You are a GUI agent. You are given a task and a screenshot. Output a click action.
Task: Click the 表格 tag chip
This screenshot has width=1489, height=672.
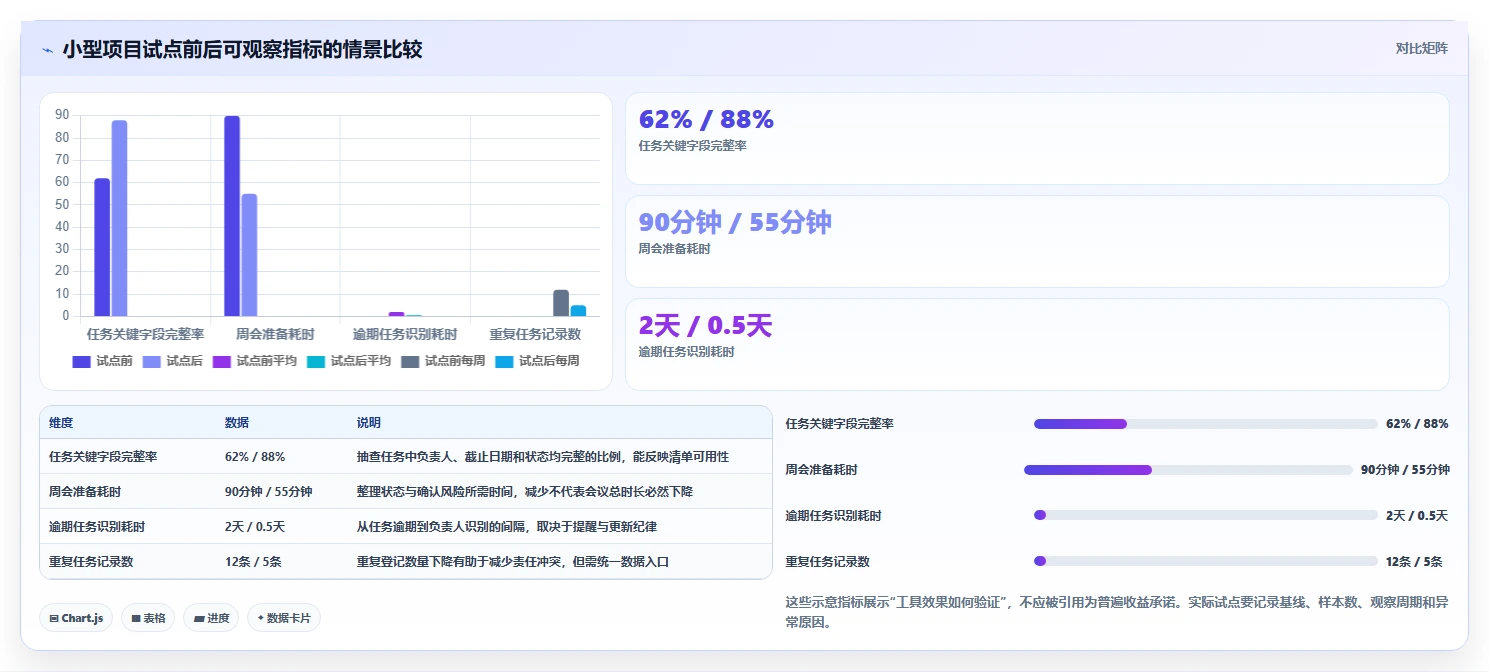point(148,618)
